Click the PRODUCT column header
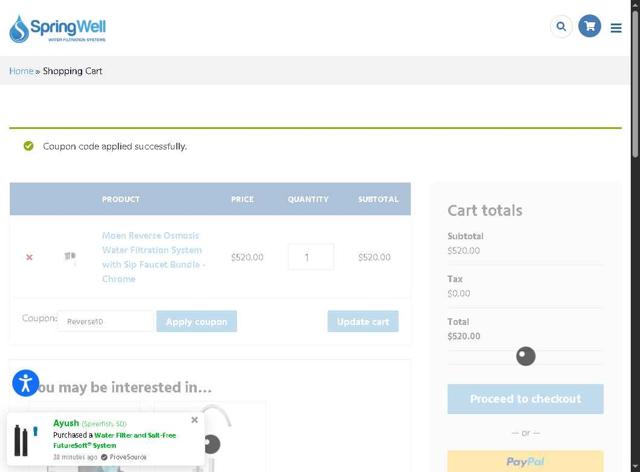The image size is (640, 472). [121, 199]
